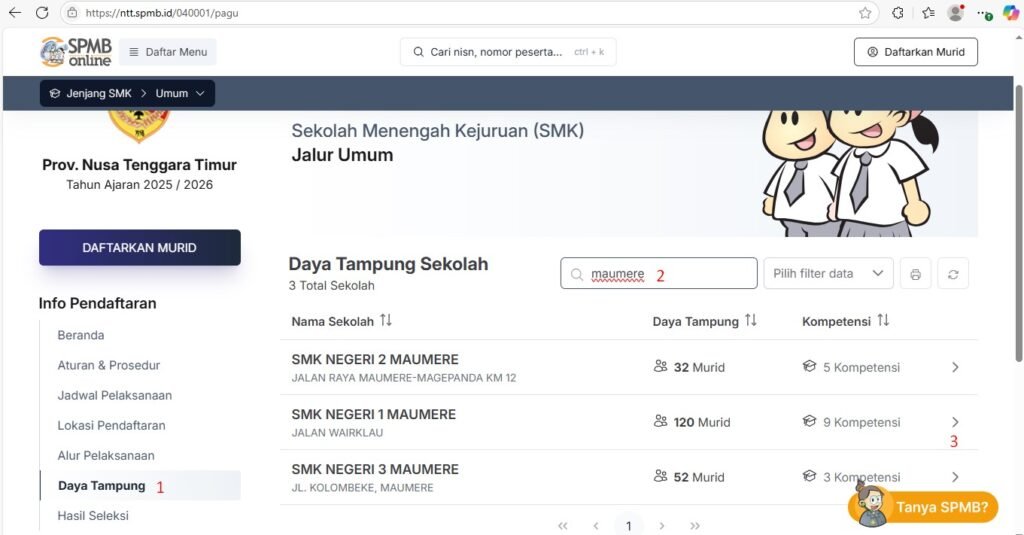Open Jadwal Pelaksanaan menu item

(x=114, y=395)
